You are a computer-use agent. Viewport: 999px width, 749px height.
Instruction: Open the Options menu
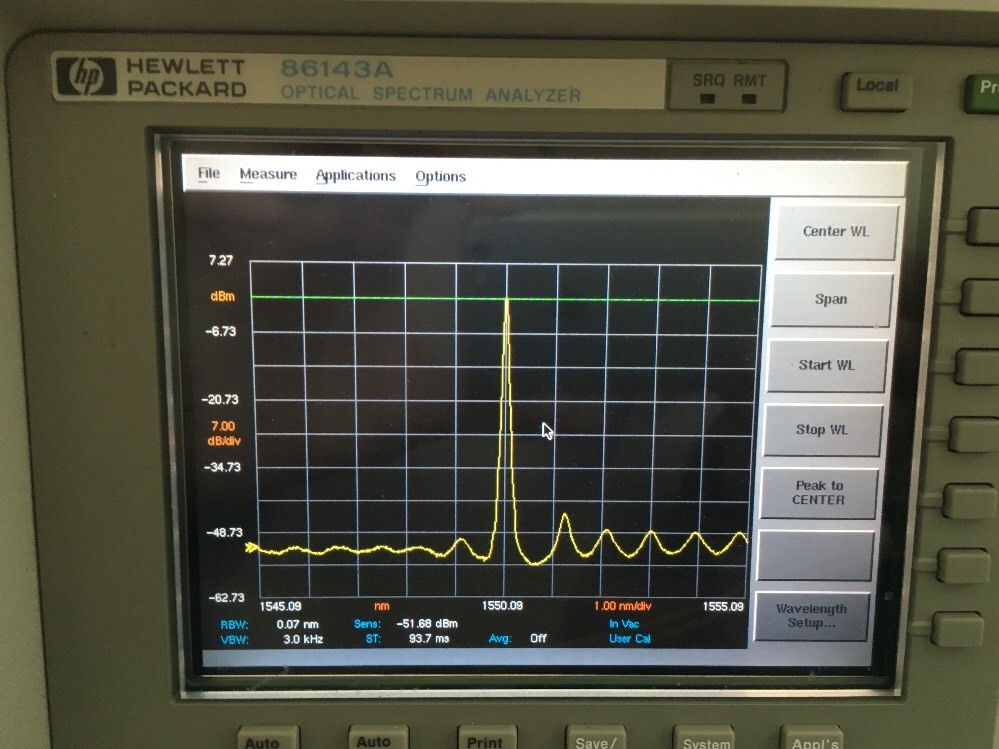pos(440,176)
